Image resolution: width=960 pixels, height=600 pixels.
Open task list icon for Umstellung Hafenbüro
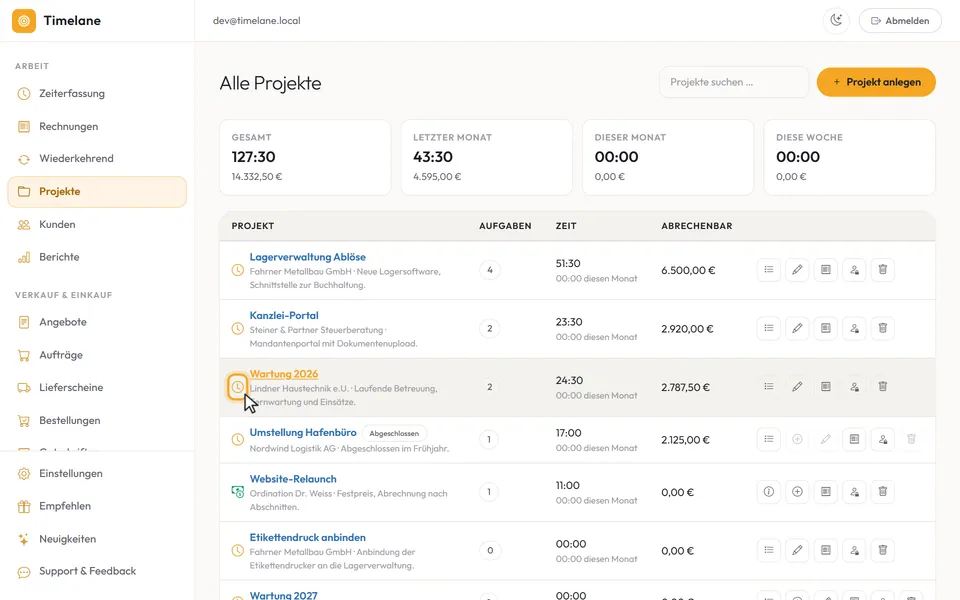click(768, 439)
